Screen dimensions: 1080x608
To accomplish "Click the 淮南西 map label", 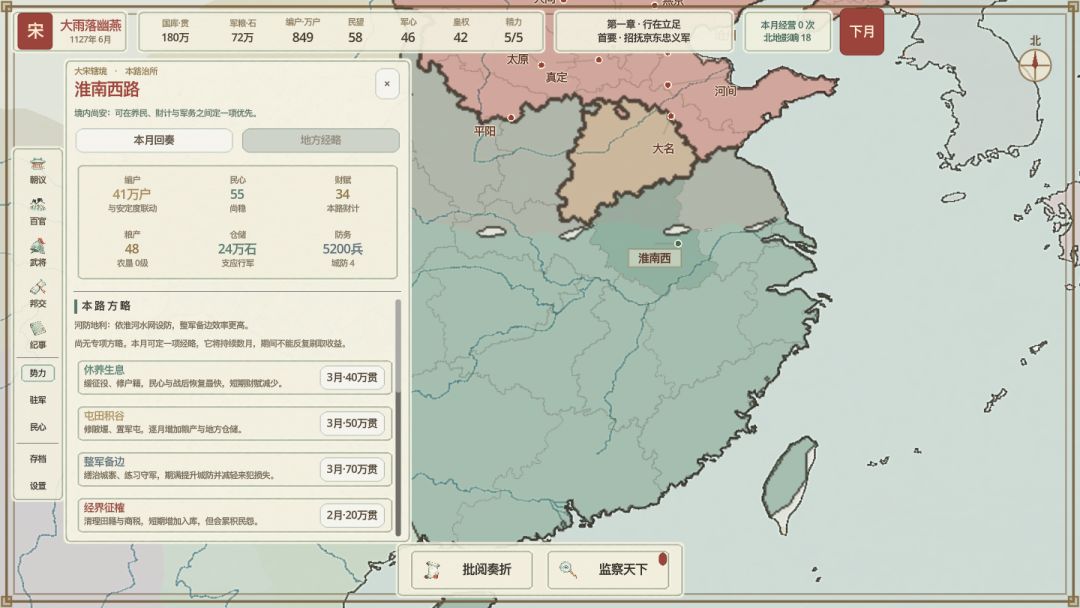I will point(654,258).
